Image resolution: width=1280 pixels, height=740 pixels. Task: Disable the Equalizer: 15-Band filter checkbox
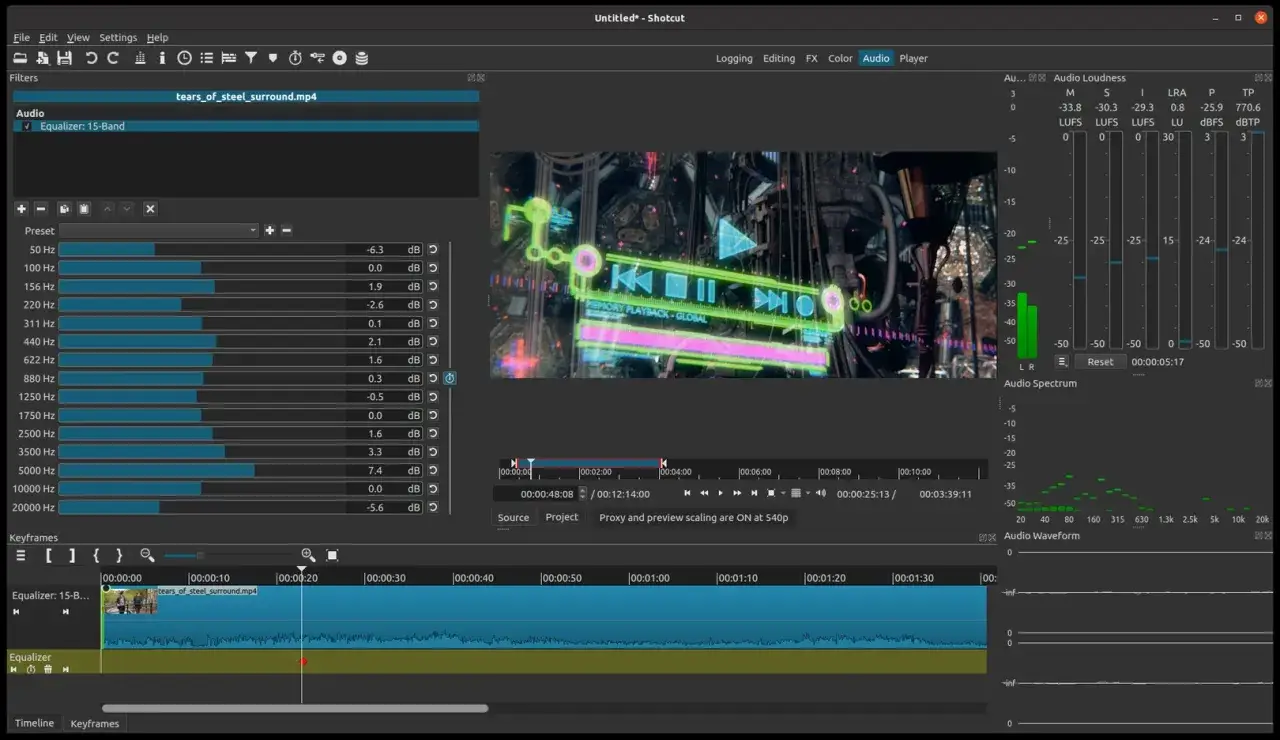coord(25,126)
